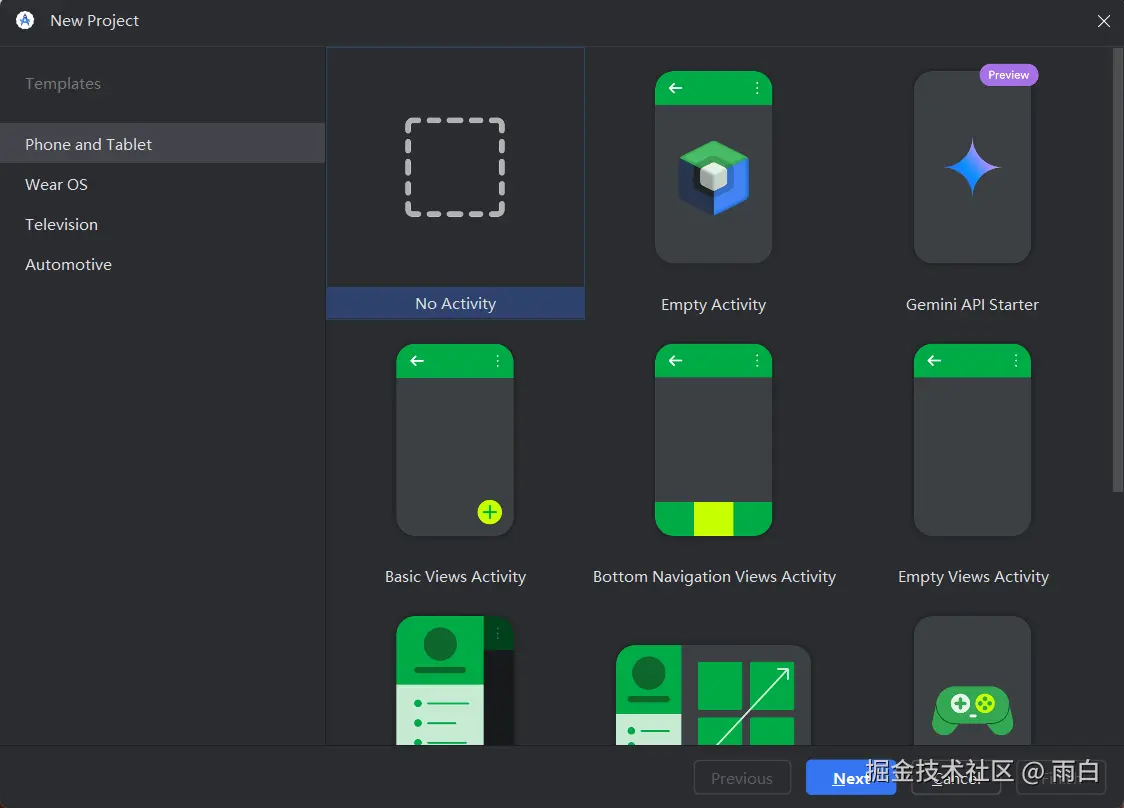Click the Empty Views Activity label
The width and height of the screenshot is (1124, 808).
[x=973, y=576]
